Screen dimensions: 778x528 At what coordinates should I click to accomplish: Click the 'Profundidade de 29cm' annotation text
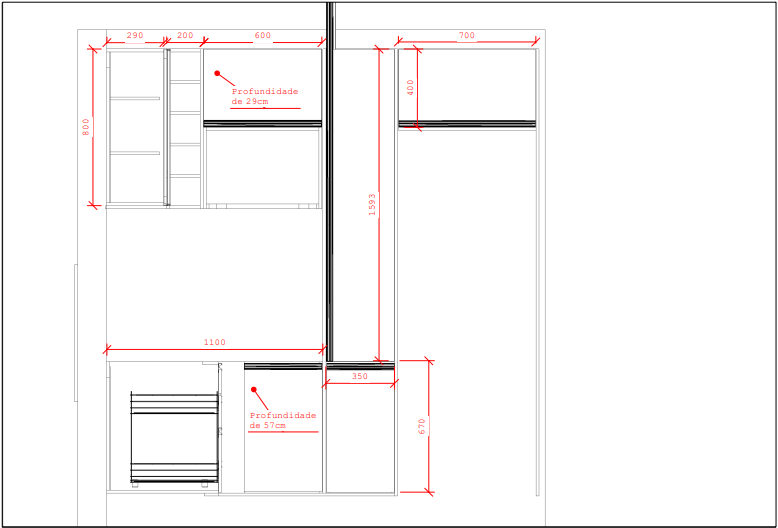tap(265, 97)
